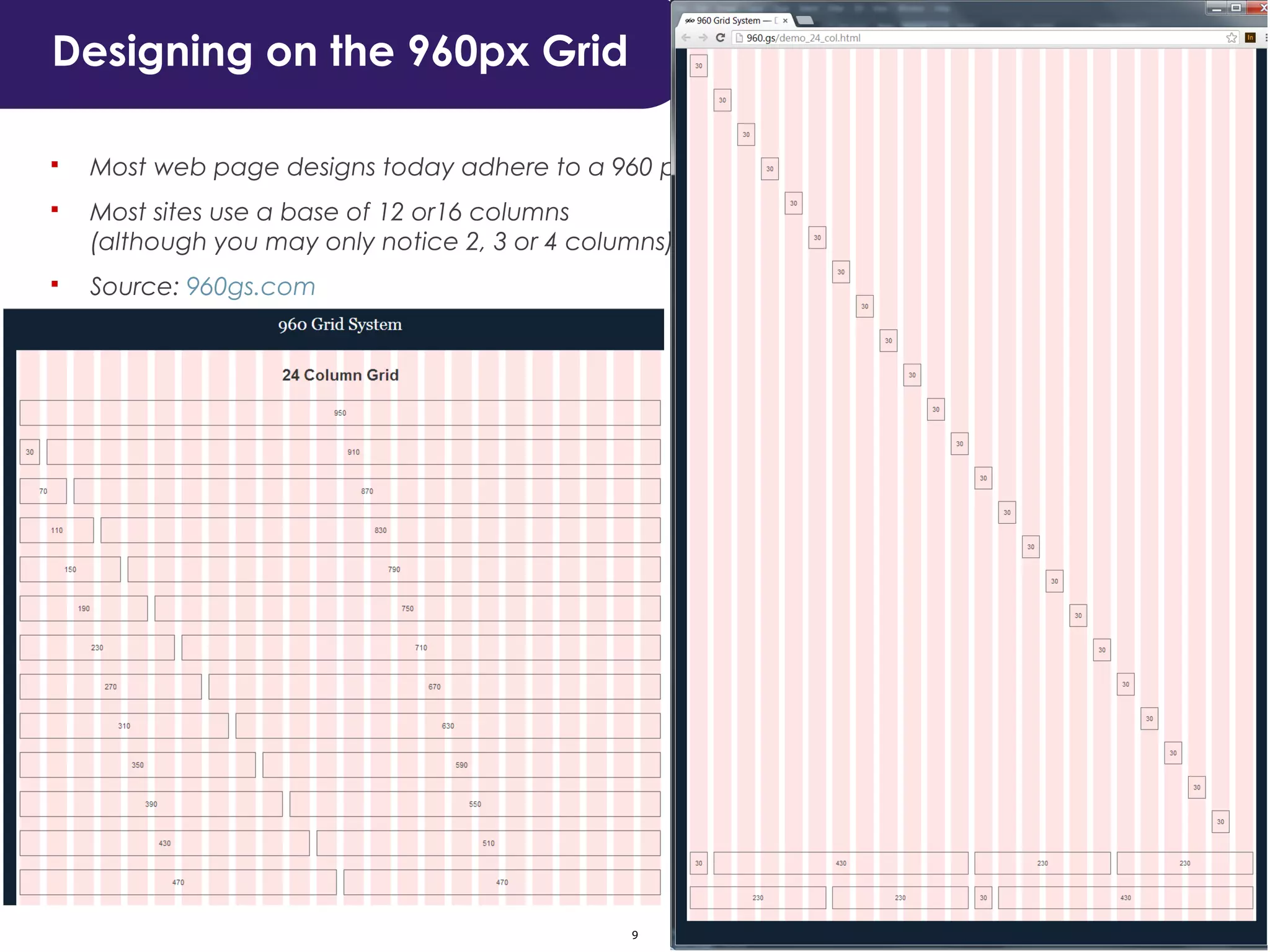
Task: Click the 310 grid box
Action: (124, 725)
